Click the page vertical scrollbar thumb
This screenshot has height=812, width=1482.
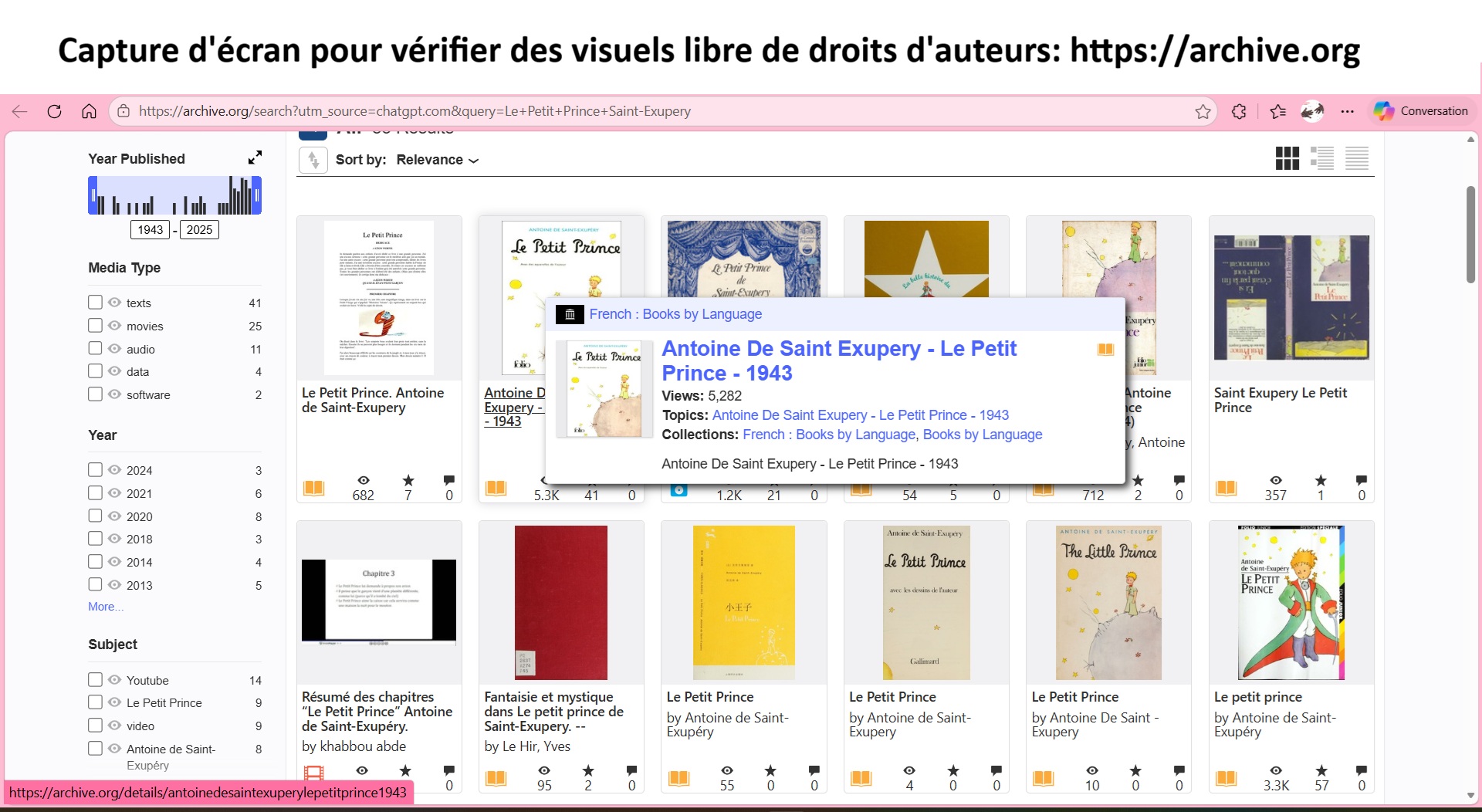[1470, 234]
